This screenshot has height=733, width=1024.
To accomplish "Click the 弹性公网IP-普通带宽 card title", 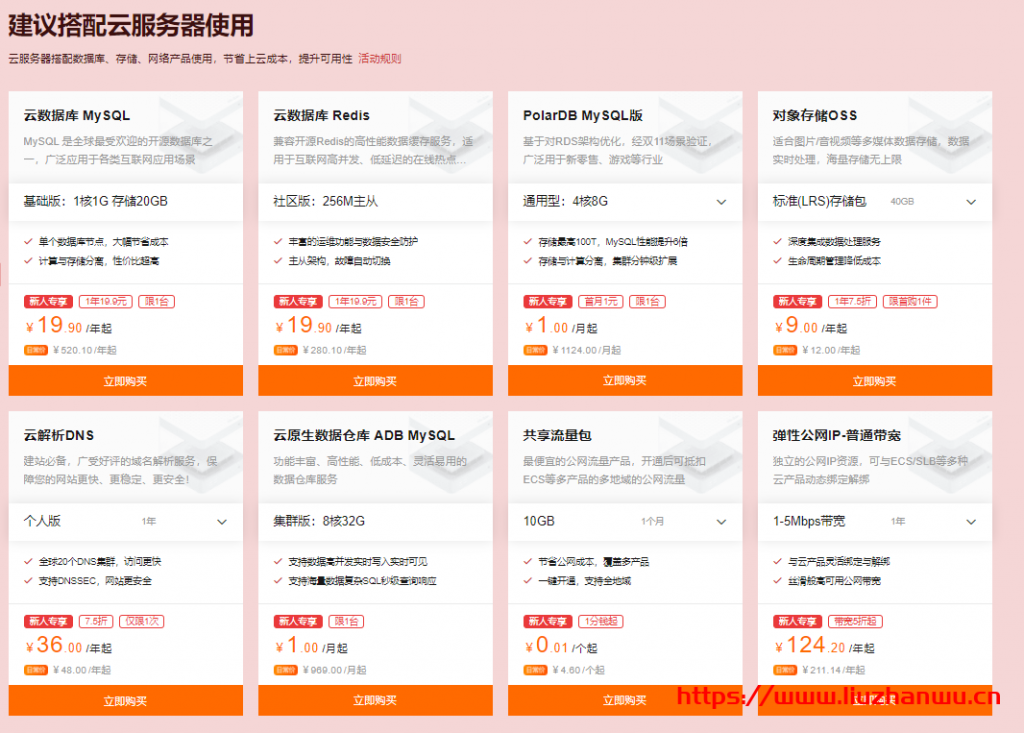I will 836,435.
